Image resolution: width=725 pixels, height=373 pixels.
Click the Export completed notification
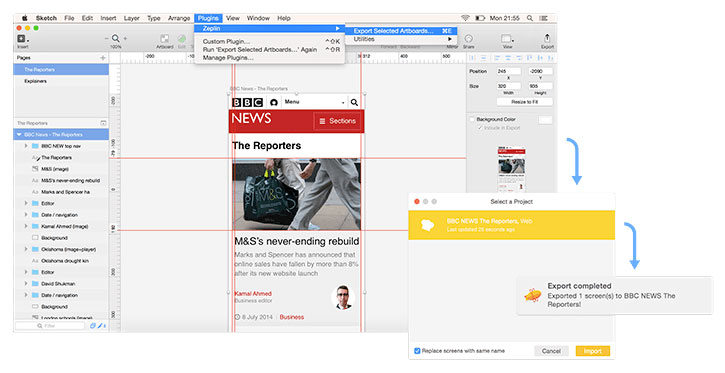[614, 295]
